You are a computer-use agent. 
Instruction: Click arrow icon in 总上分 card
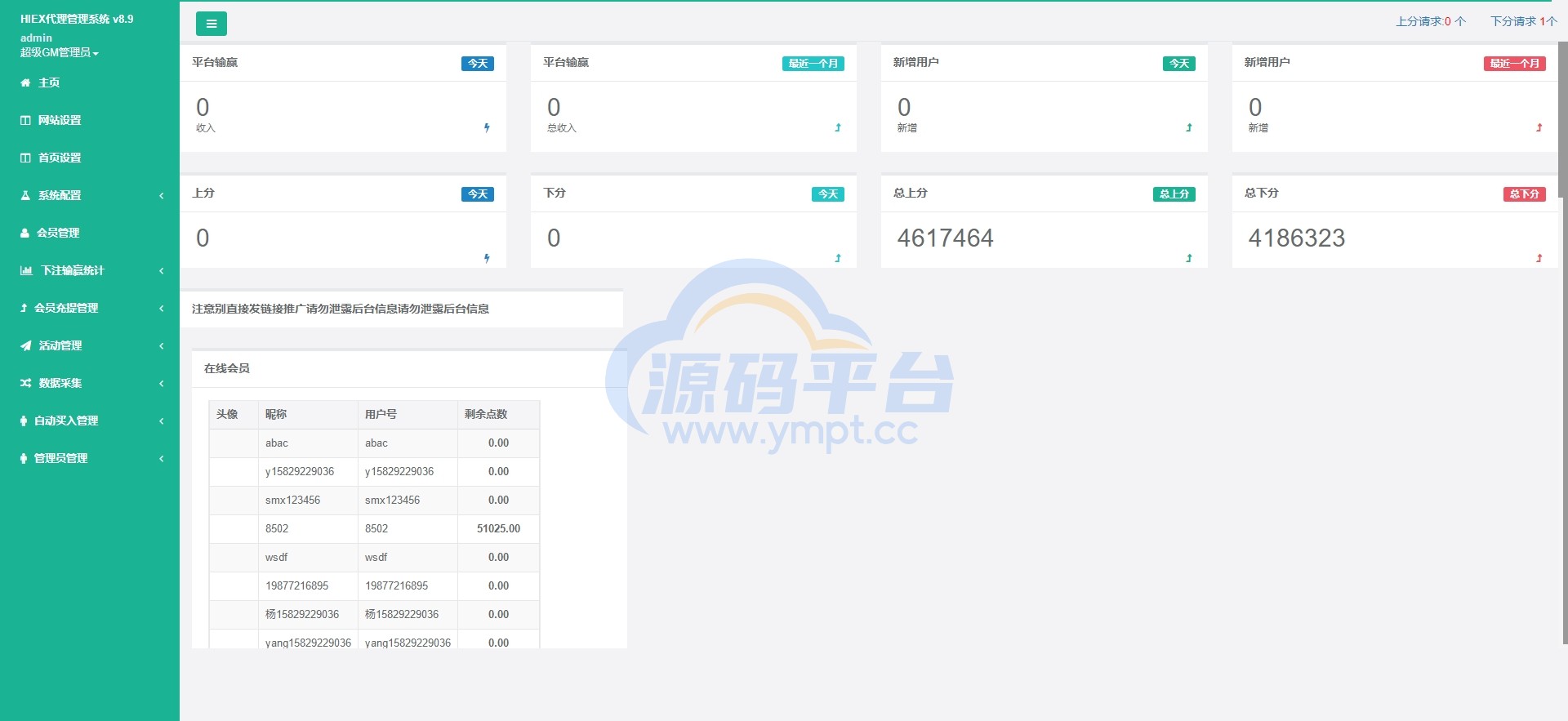[x=1189, y=258]
